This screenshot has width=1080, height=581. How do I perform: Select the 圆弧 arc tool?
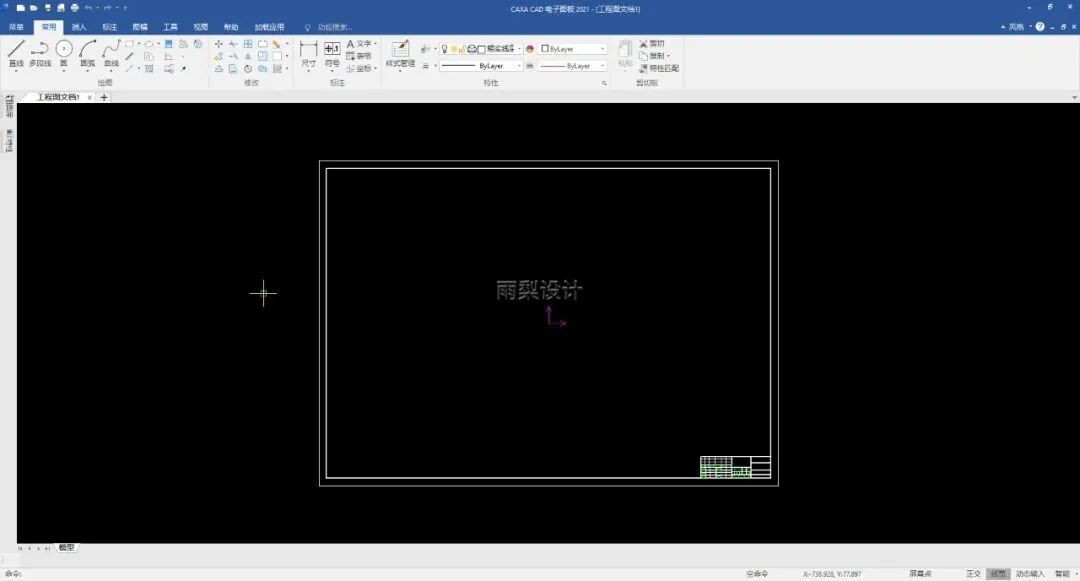coord(87,52)
